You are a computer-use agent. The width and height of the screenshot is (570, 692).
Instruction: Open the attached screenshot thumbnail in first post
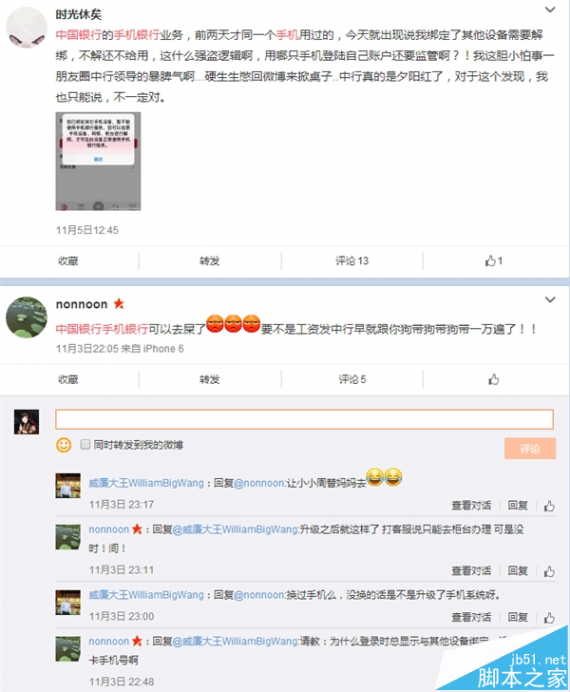coord(98,161)
